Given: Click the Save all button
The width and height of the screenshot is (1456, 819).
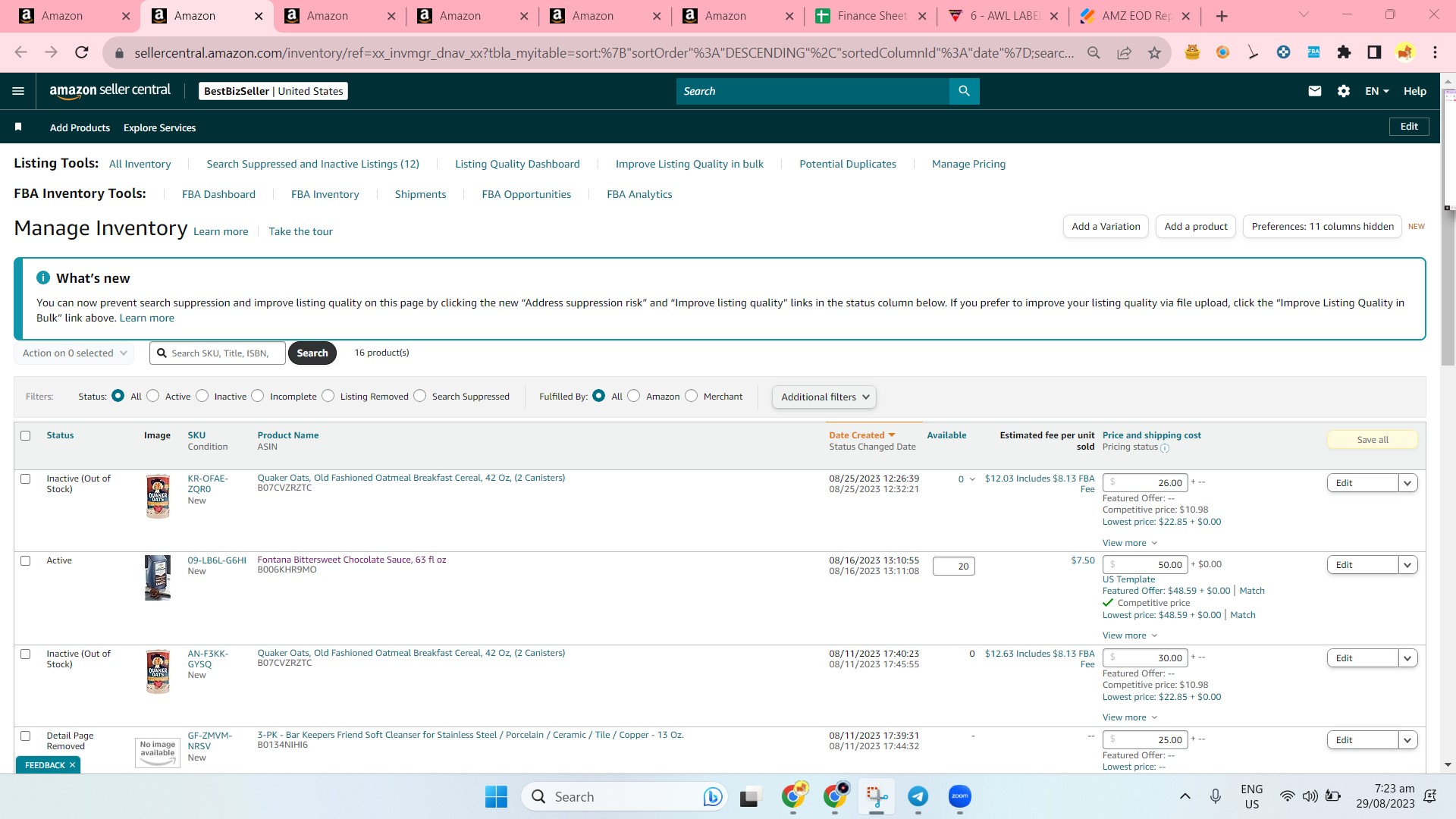Looking at the screenshot, I should 1373,440.
